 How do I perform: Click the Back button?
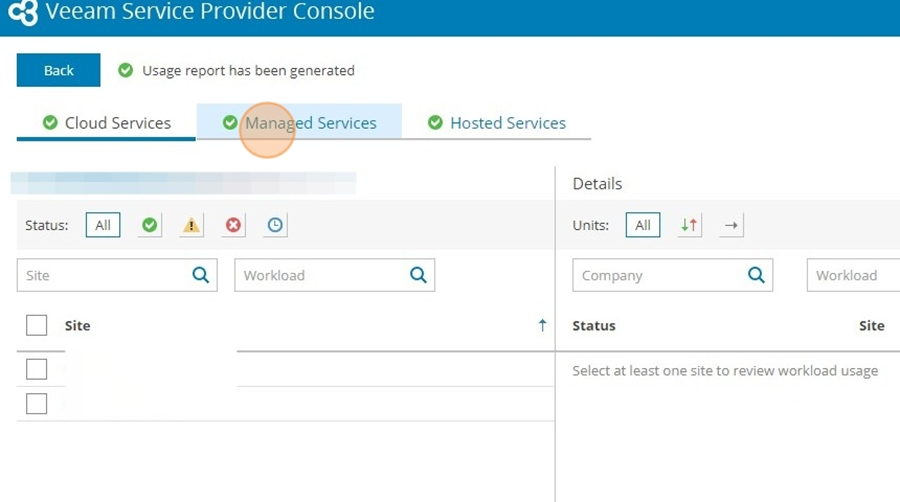coord(59,70)
